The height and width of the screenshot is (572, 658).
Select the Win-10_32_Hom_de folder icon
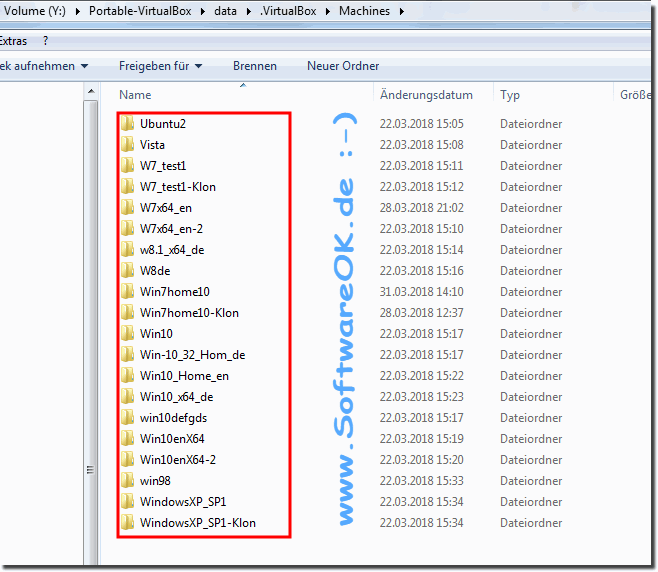coord(128,355)
